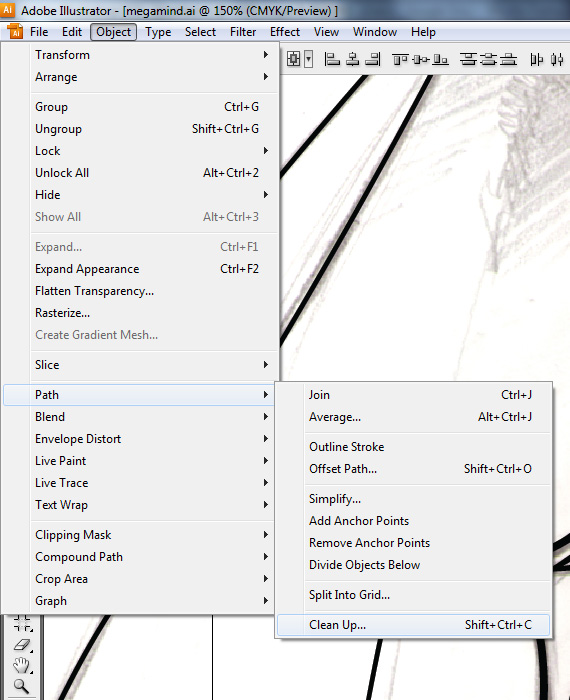Viewport: 570px width, 700px height.
Task: Select the Crop Area tool in toolbox
Action: (x=22, y=623)
